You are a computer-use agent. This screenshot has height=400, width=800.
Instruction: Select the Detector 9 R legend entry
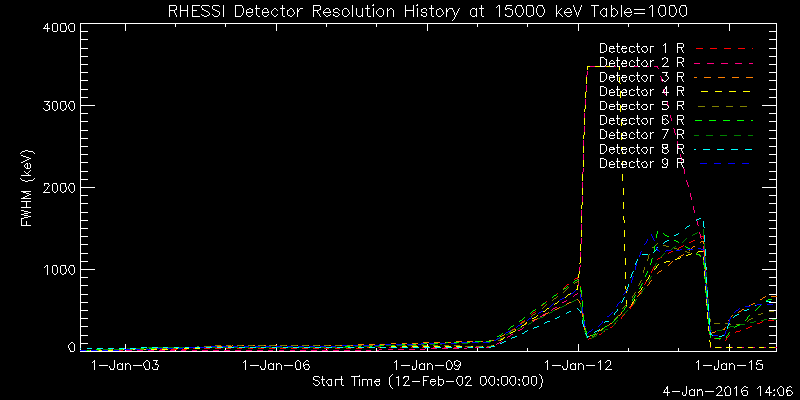tap(641, 162)
